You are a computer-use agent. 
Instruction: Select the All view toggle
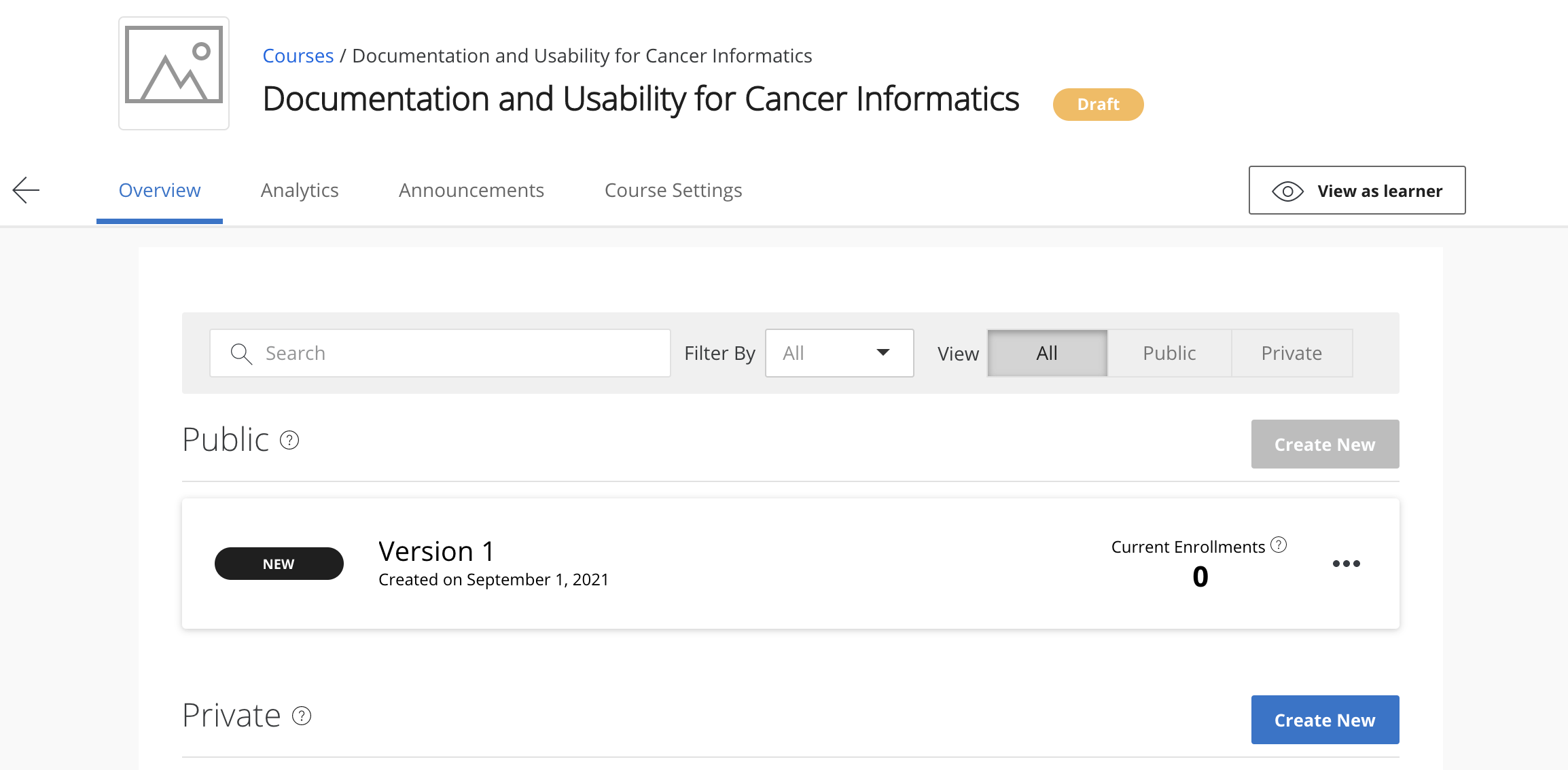click(1047, 353)
